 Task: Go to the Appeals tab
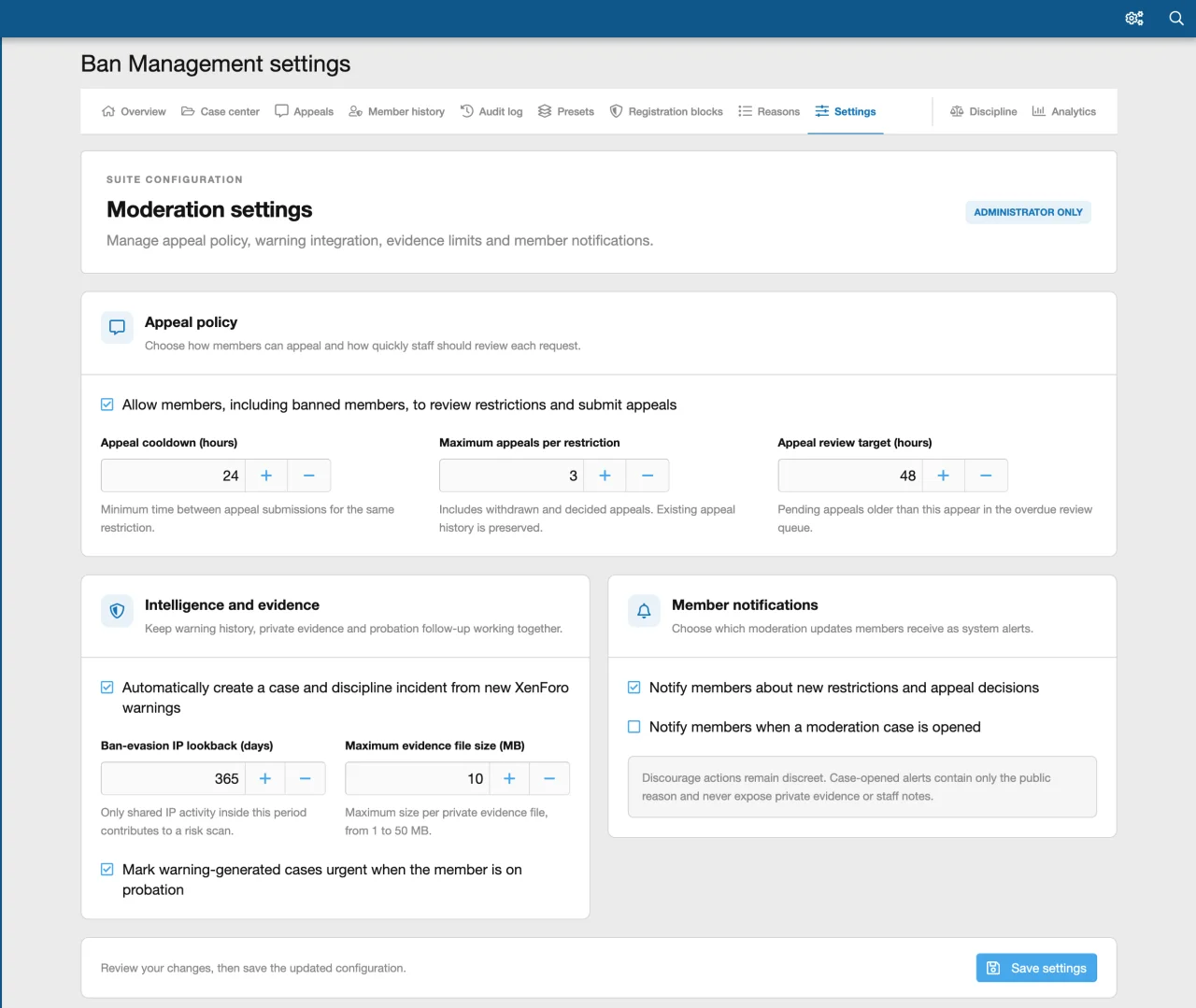click(304, 111)
